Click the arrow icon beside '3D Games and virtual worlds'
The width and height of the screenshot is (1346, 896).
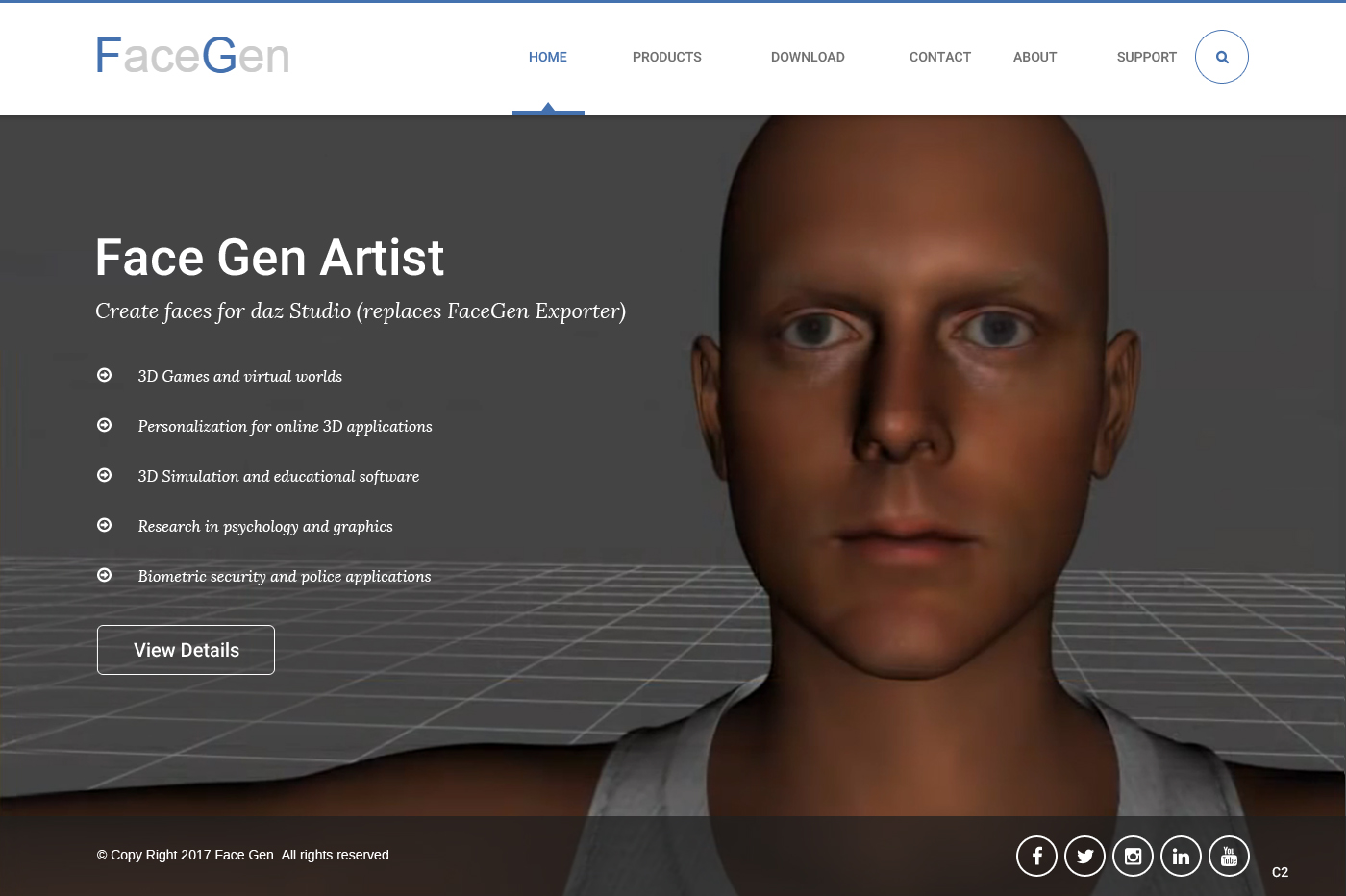104,375
